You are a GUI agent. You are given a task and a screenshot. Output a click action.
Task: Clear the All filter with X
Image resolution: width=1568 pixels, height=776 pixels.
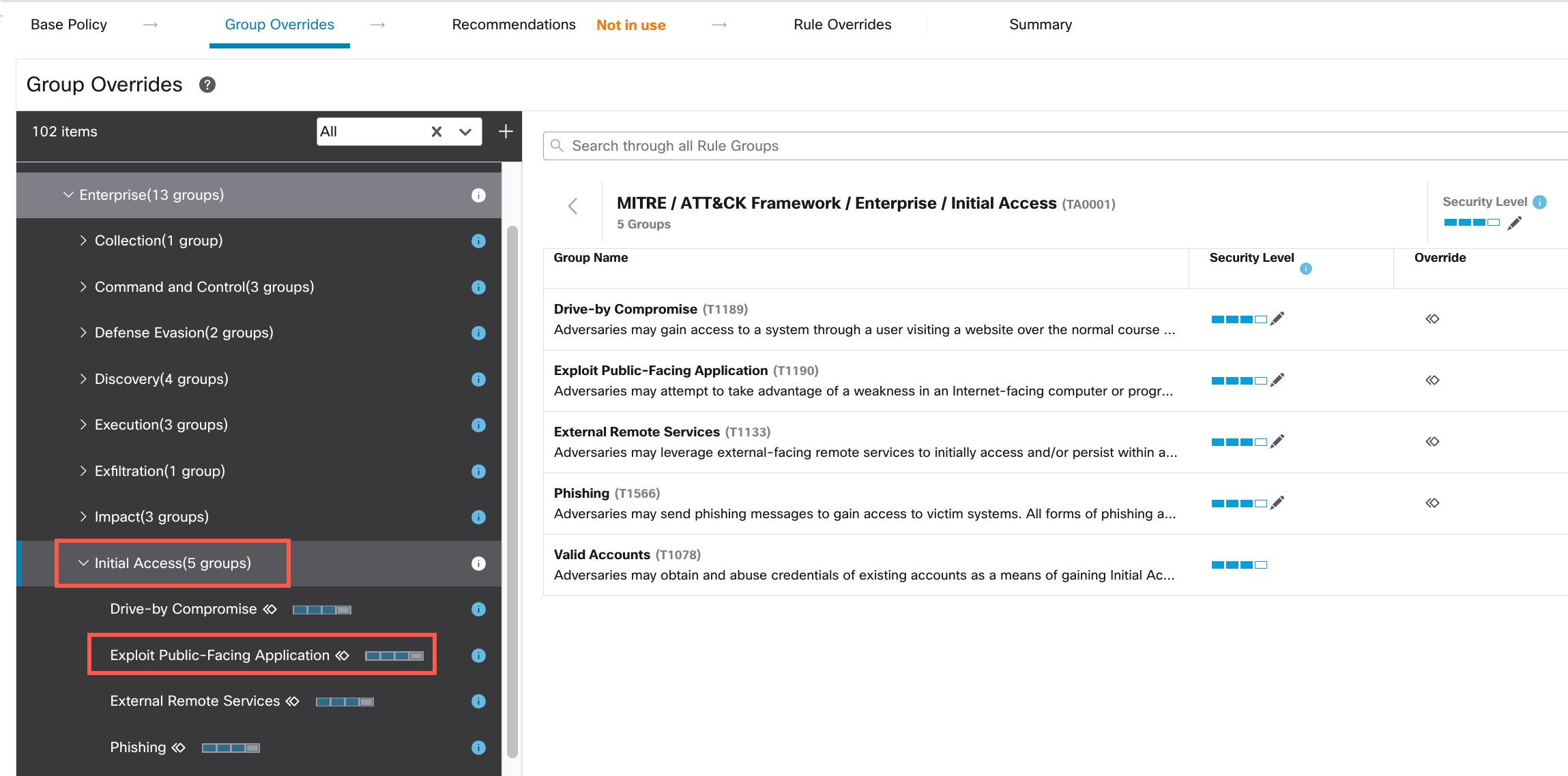coord(437,132)
